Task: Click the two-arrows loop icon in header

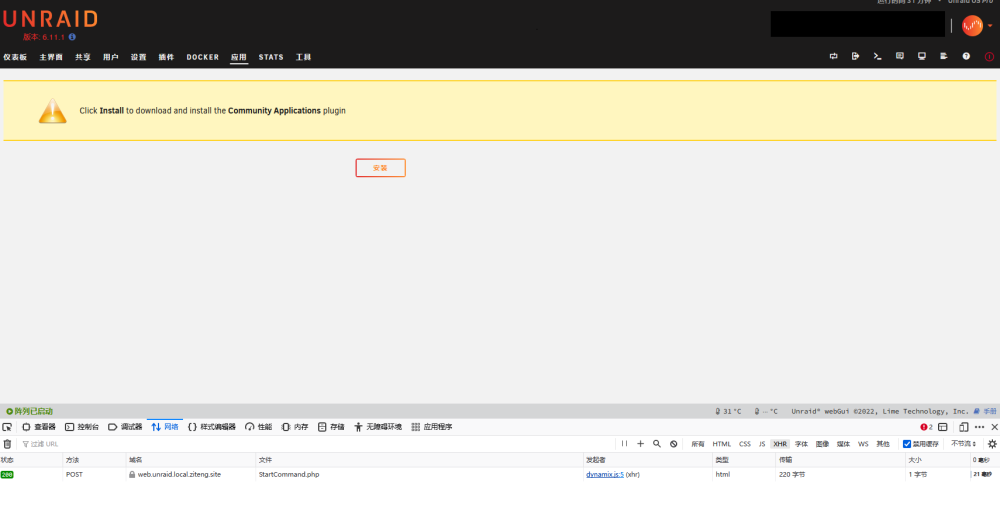Action: pos(834,56)
